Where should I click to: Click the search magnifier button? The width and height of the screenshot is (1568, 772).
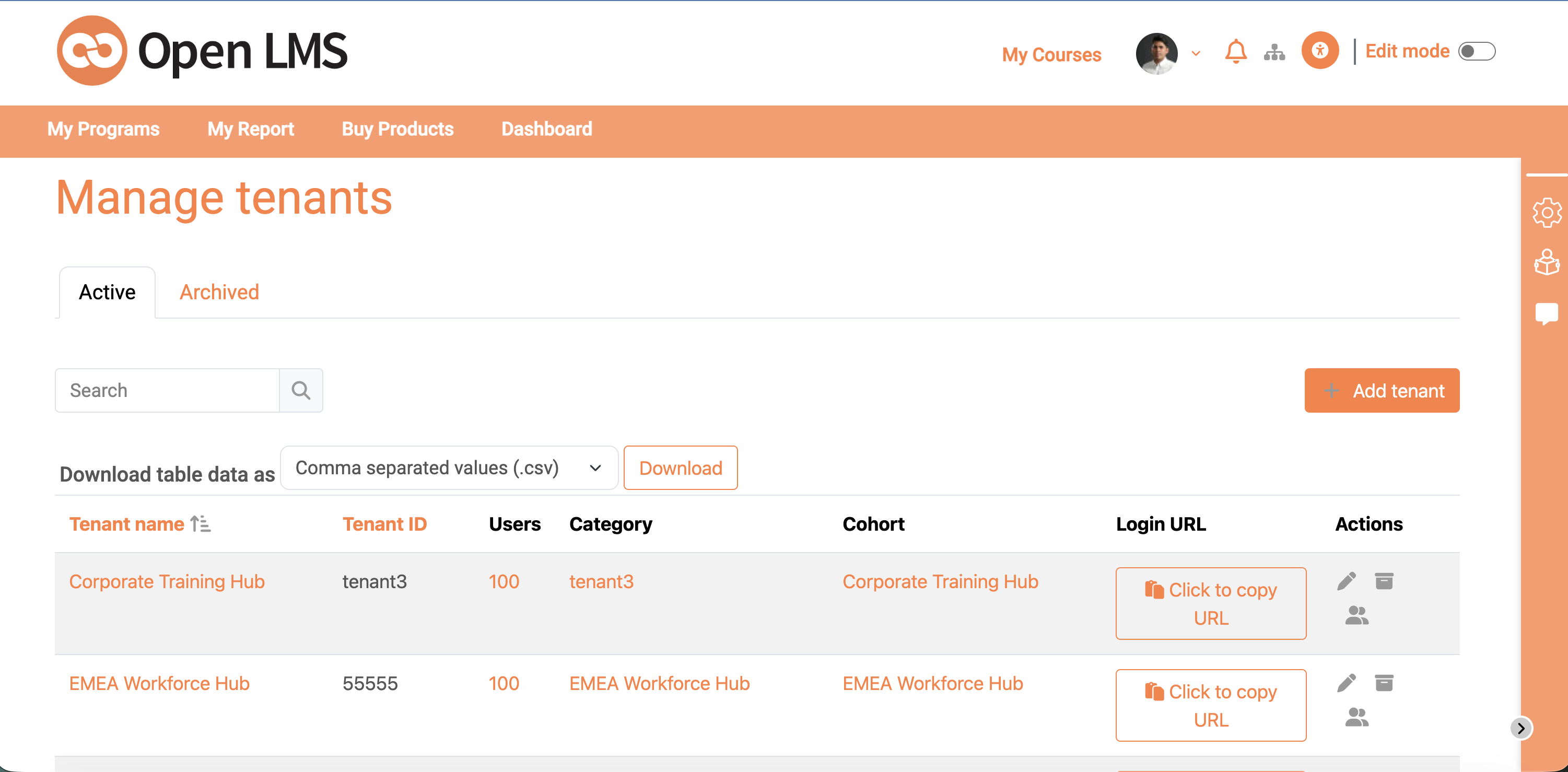[301, 390]
